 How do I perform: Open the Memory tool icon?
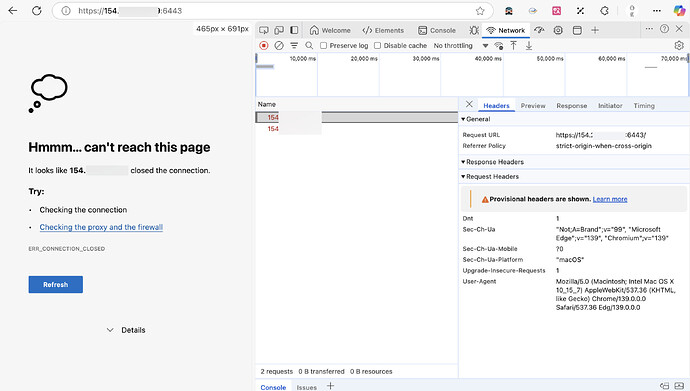point(558,30)
